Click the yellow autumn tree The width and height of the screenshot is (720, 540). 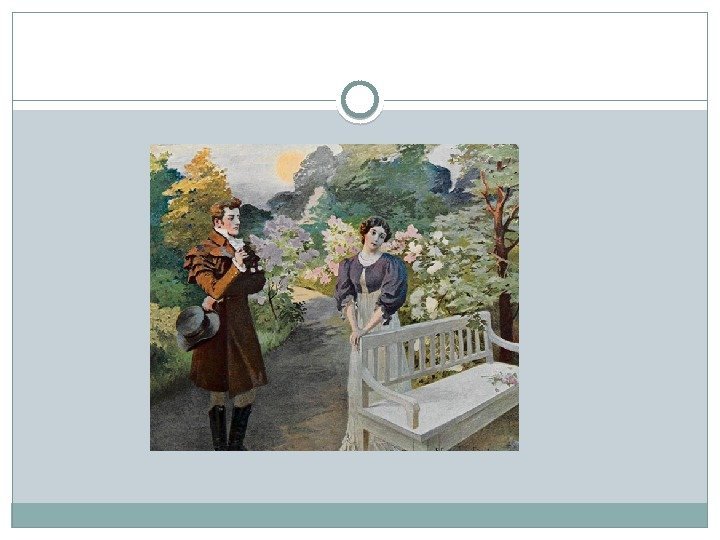(195, 197)
